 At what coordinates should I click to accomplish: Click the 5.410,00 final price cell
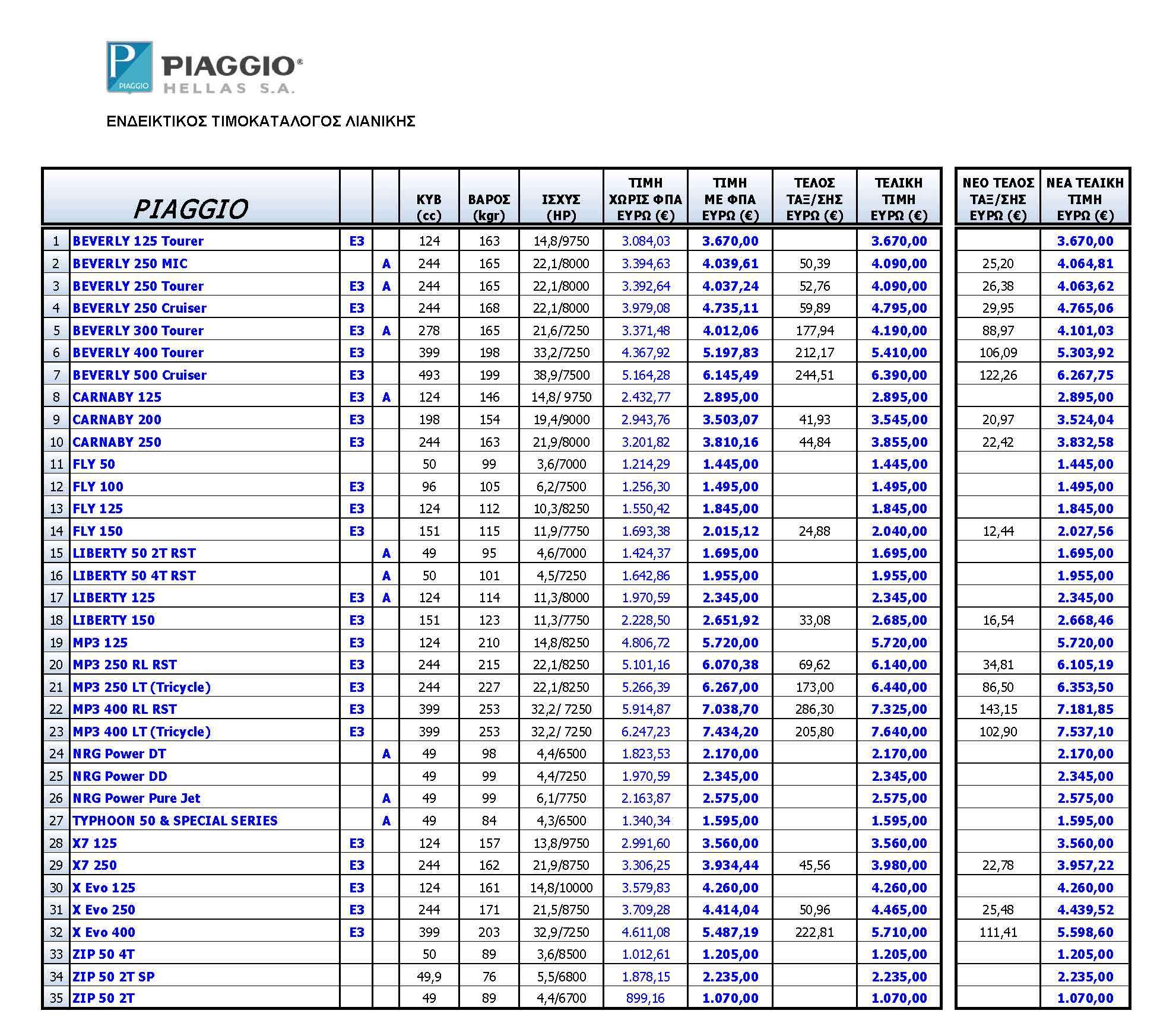click(x=899, y=352)
